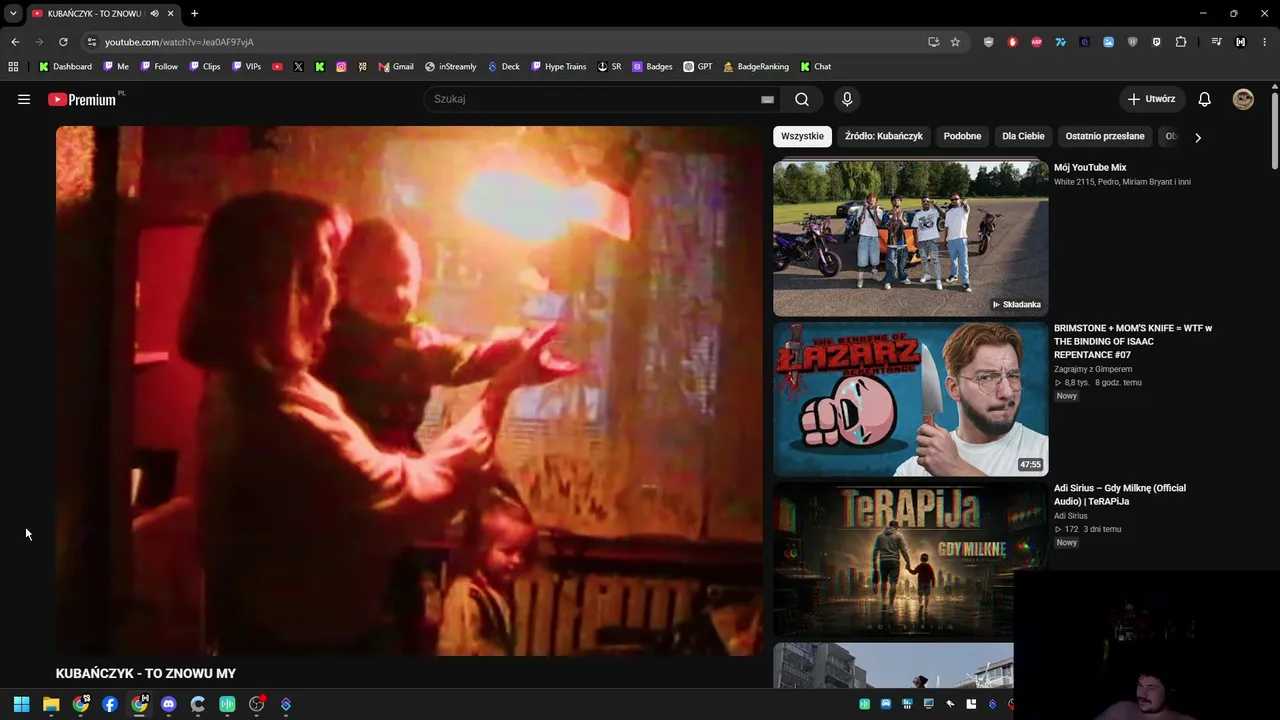Open the X (Twitter) bookmark icon
Image resolution: width=1280 pixels, height=720 pixels.
(x=298, y=67)
